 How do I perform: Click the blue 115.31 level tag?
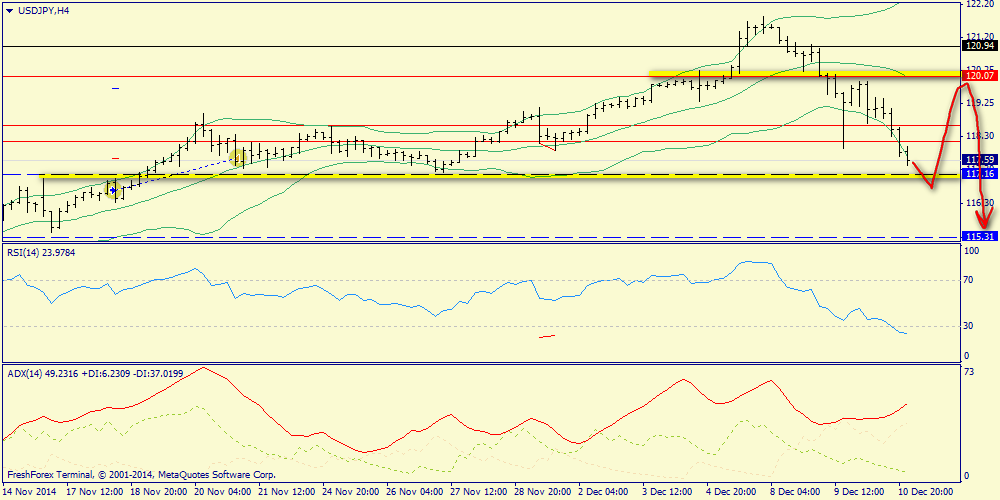pos(979,237)
